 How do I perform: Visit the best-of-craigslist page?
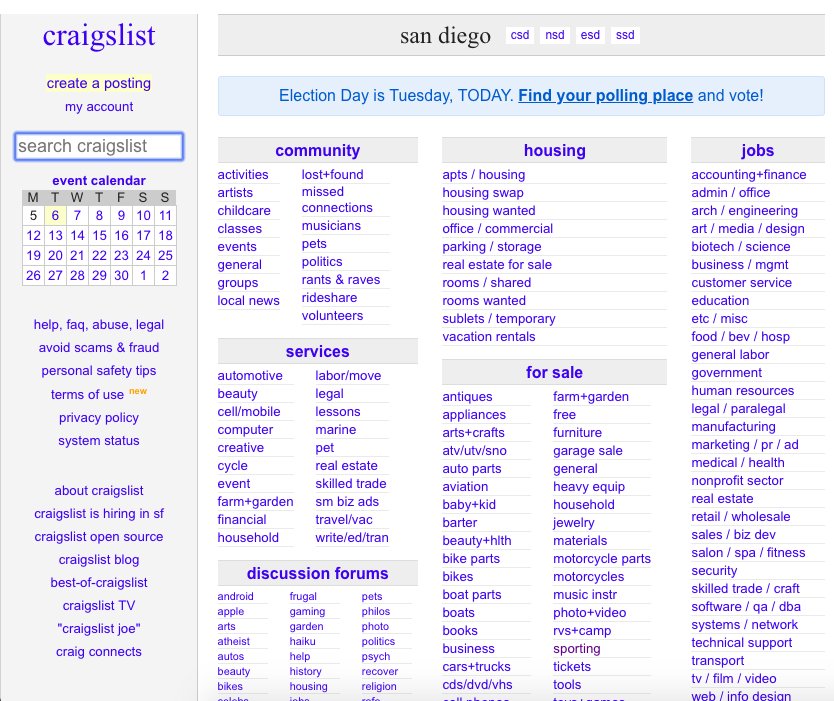99,582
